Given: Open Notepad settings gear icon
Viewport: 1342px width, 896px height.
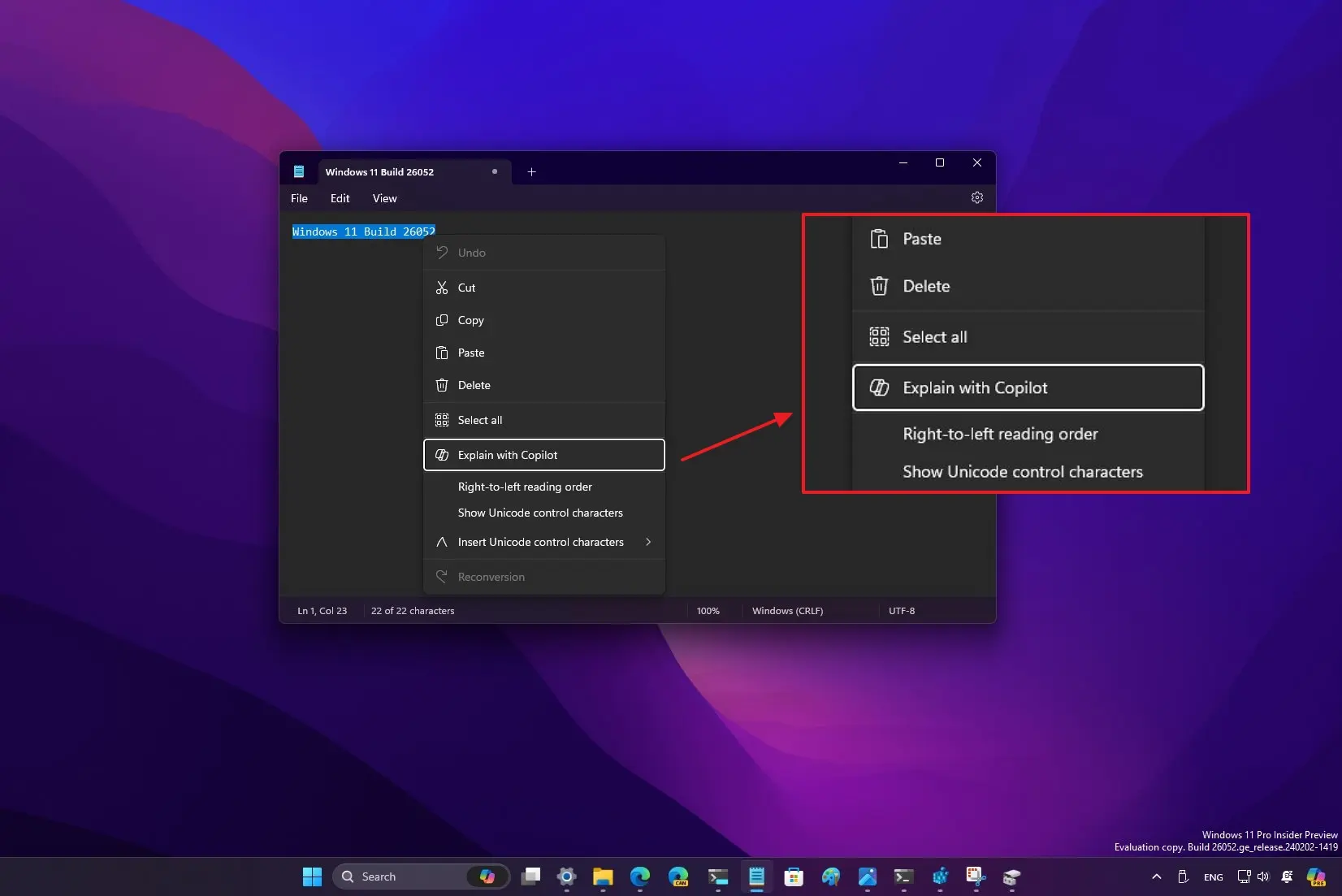Looking at the screenshot, I should tap(976, 197).
